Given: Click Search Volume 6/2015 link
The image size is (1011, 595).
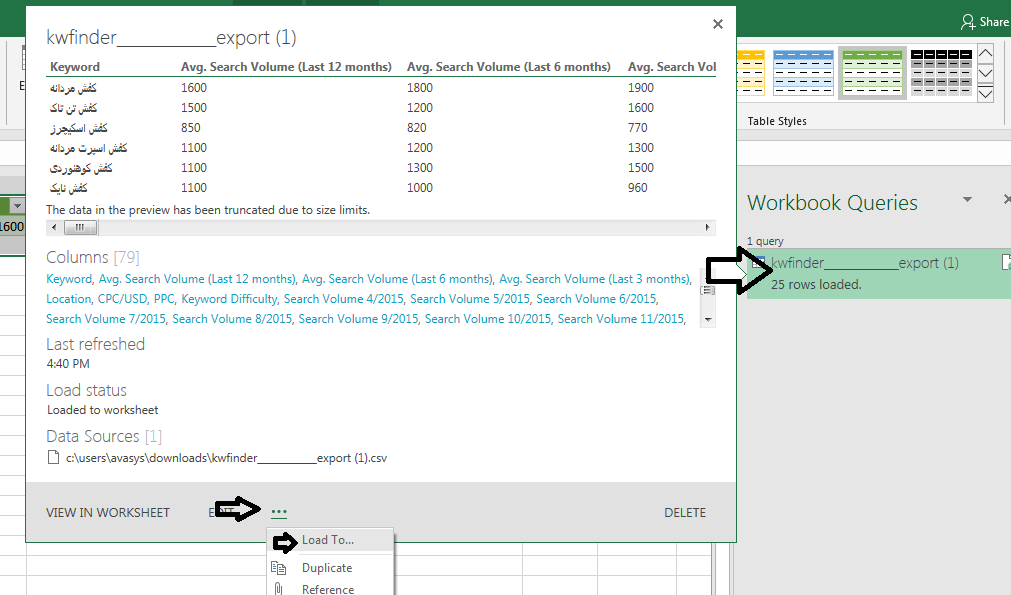Looking at the screenshot, I should pos(596,299).
